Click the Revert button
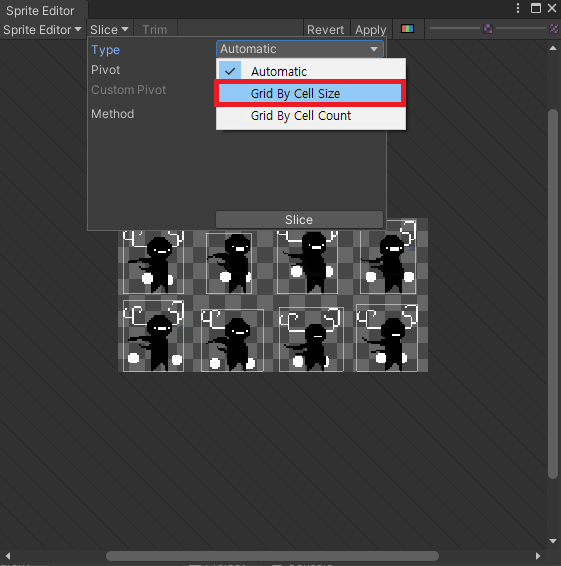The image size is (561, 566). click(x=326, y=29)
